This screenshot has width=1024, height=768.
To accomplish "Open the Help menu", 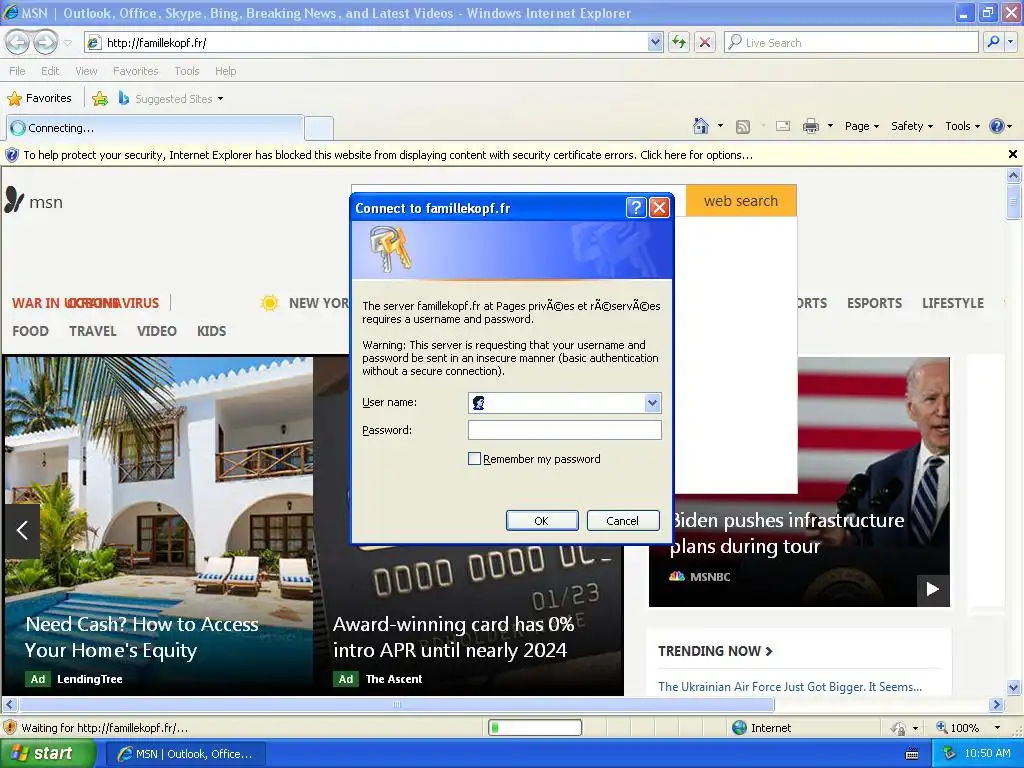I will coord(226,71).
